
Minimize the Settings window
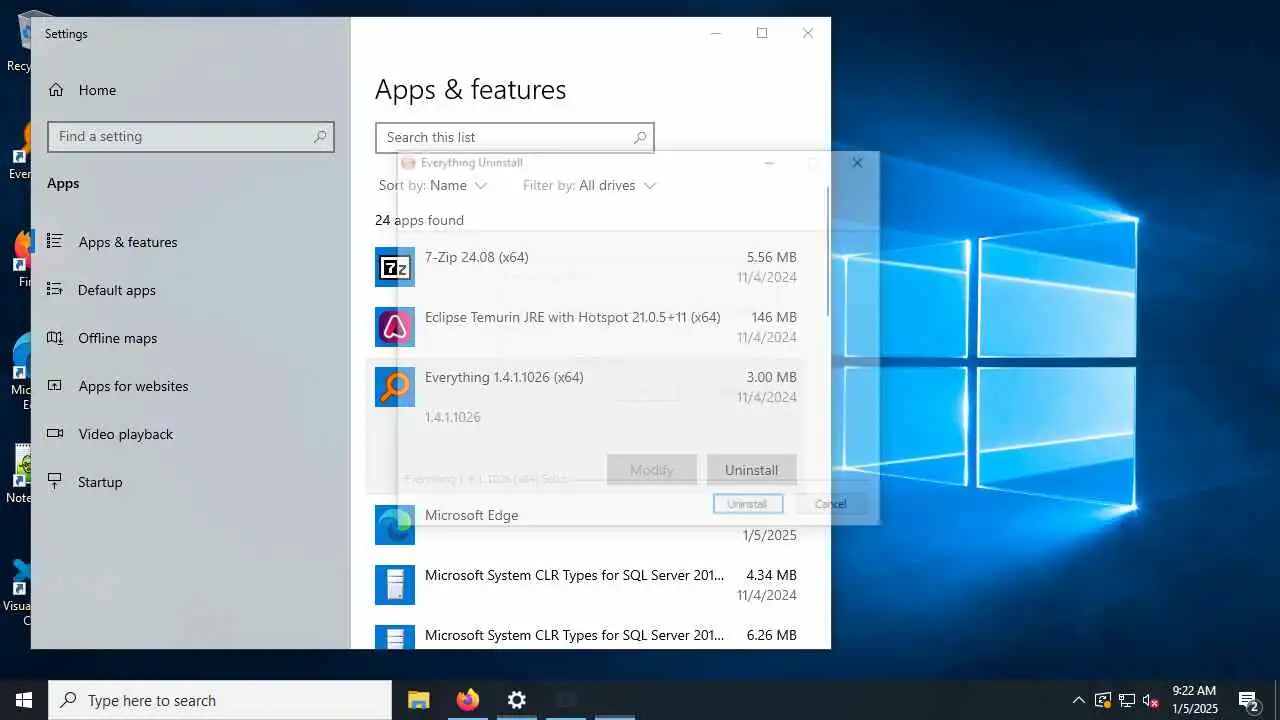(716, 33)
